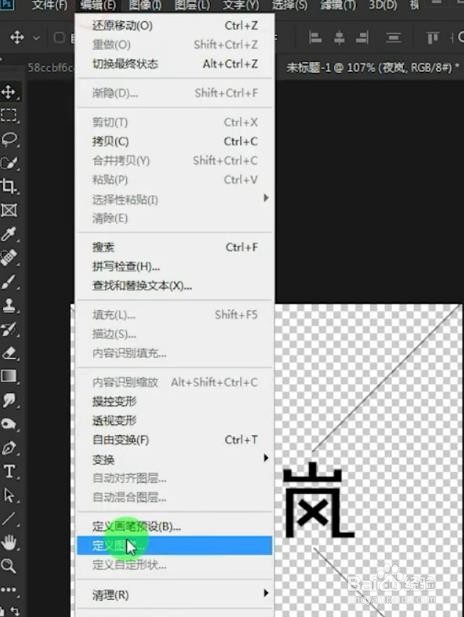Viewport: 464px width, 617px height.
Task: Close the open 编辑(E) menu
Action: tap(98, 5)
